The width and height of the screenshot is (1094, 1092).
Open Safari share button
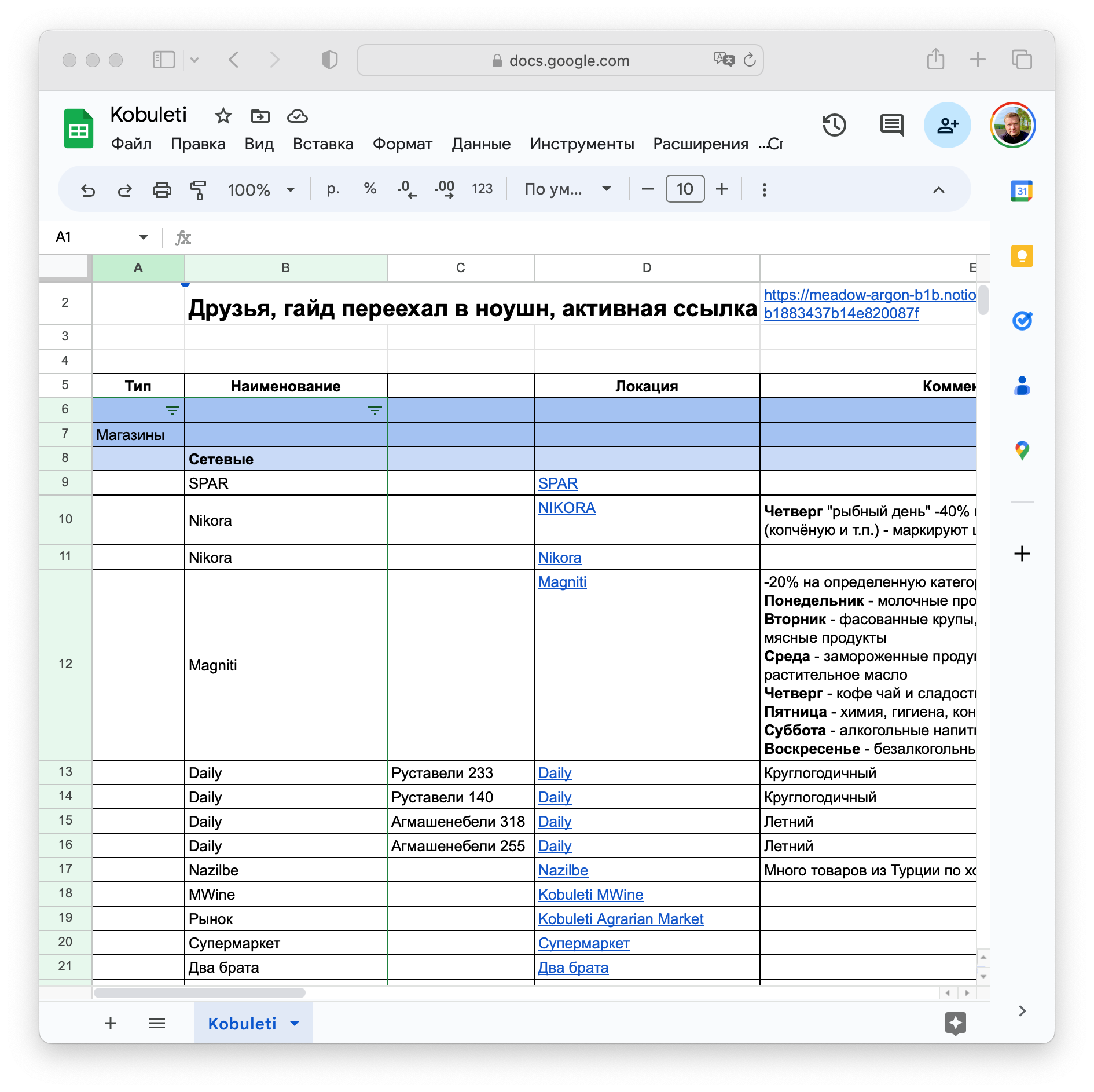tap(935, 60)
